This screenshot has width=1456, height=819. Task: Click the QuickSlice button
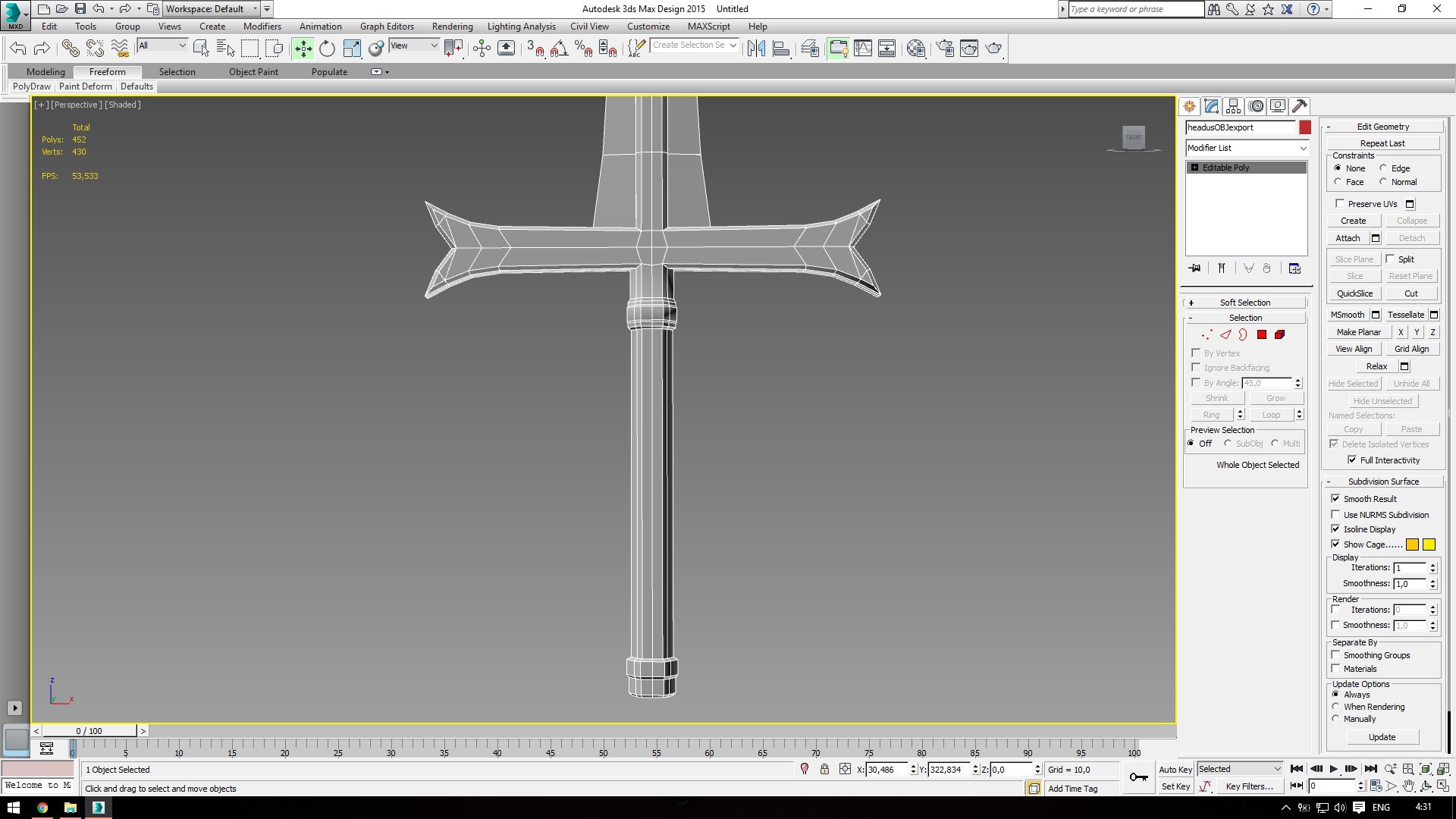click(1354, 293)
